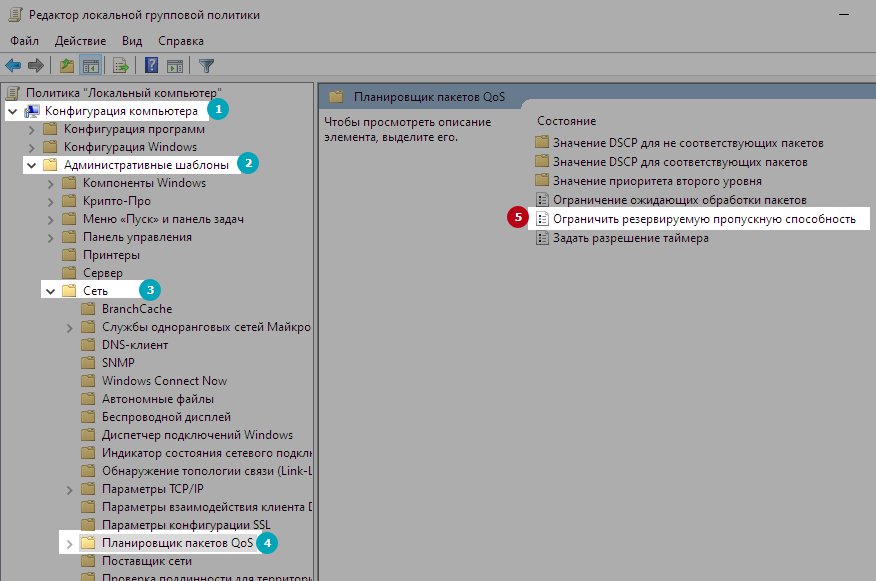876x581 pixels.
Task: Click folder icon of Значение приоритета второго уровня
Action: (542, 180)
